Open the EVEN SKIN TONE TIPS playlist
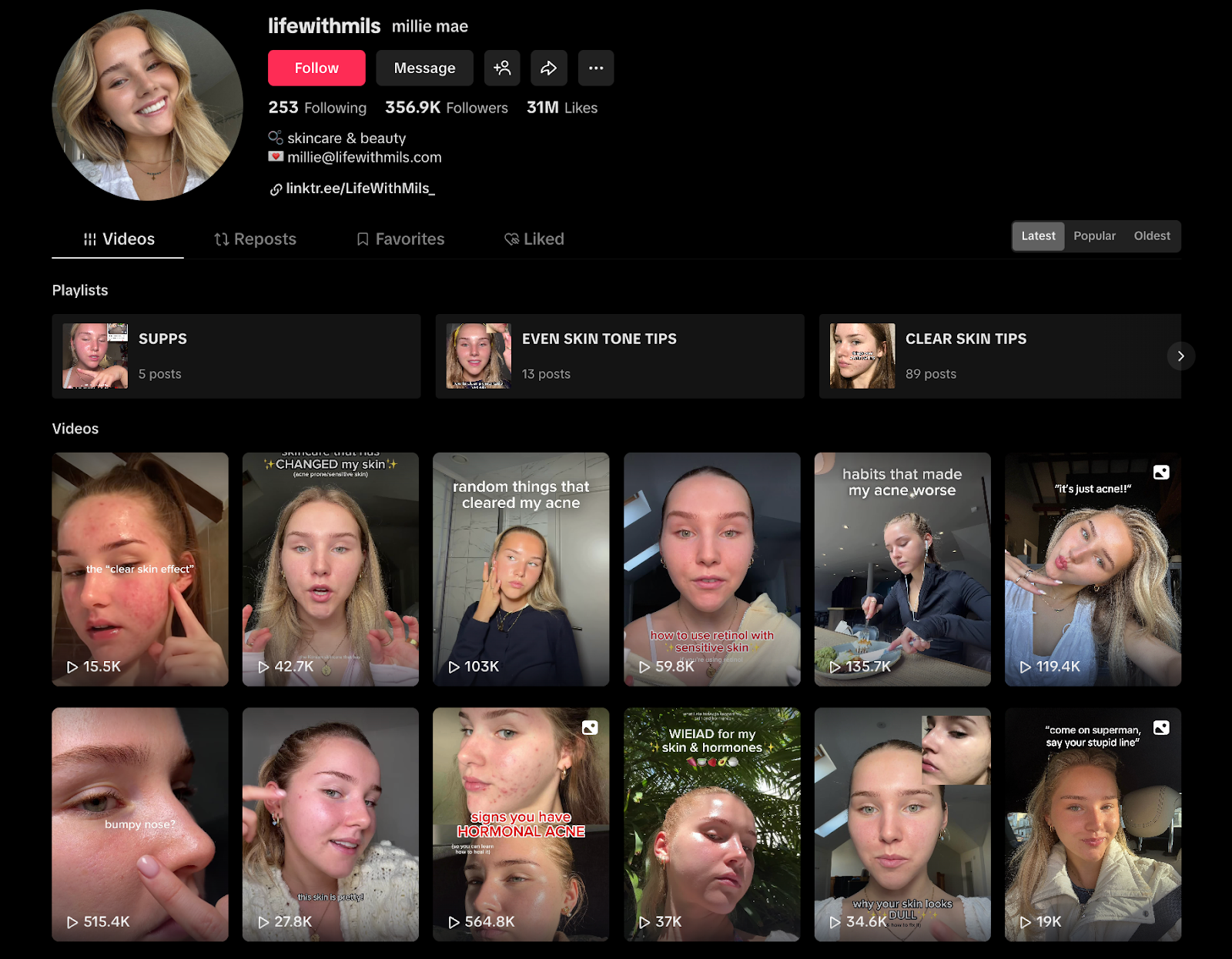Viewport: 1232px width, 959px height. (620, 356)
